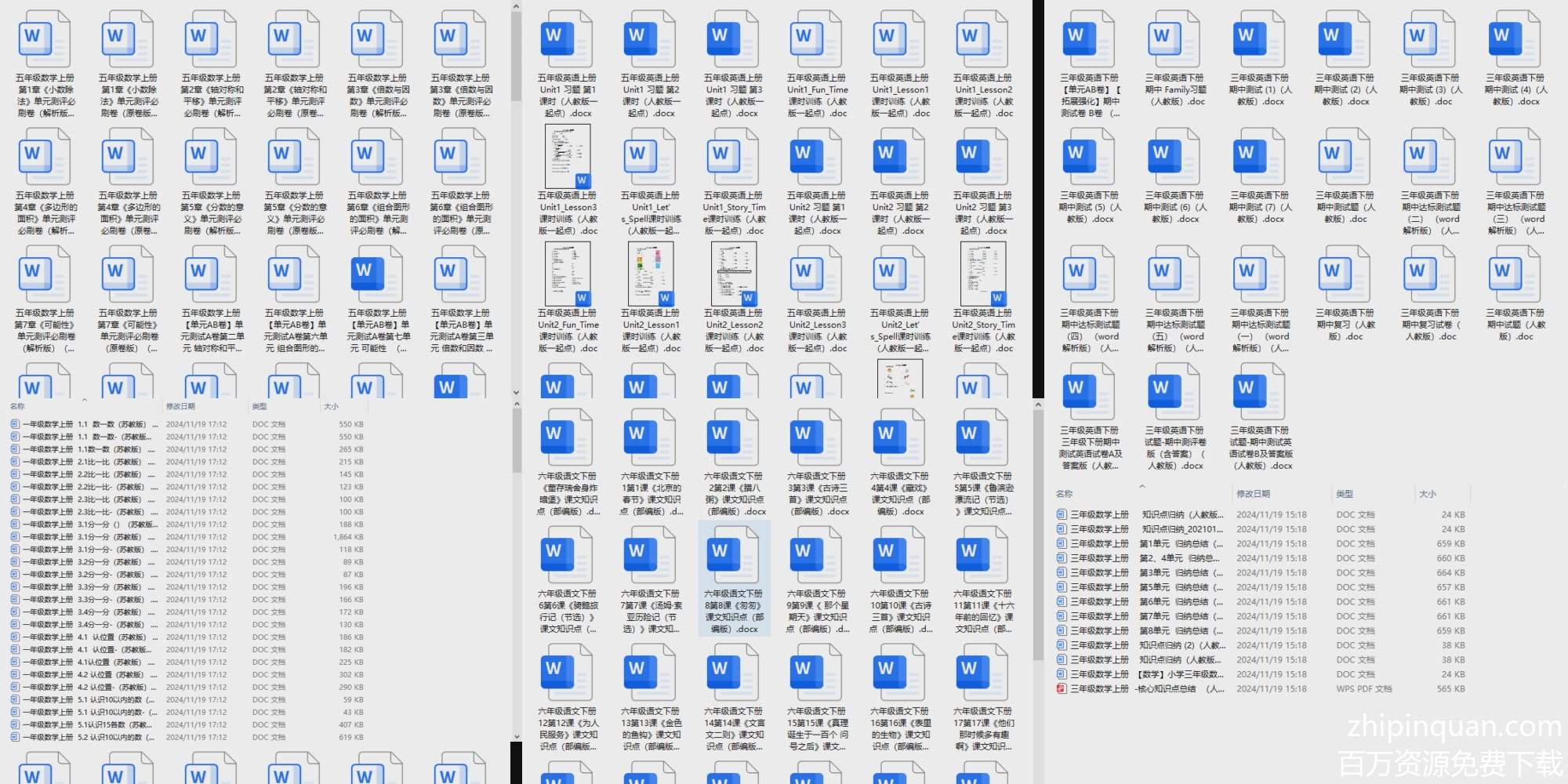The width and height of the screenshot is (1568, 784).
Task: Sort the first grade math list by 修改日期
Action: 180,406
